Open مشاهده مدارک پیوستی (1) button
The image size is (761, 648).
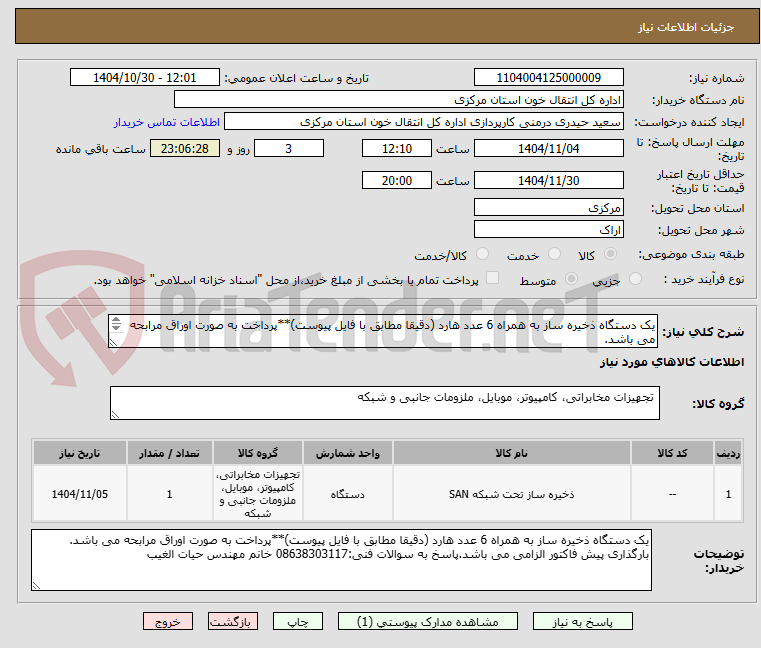click(x=428, y=621)
